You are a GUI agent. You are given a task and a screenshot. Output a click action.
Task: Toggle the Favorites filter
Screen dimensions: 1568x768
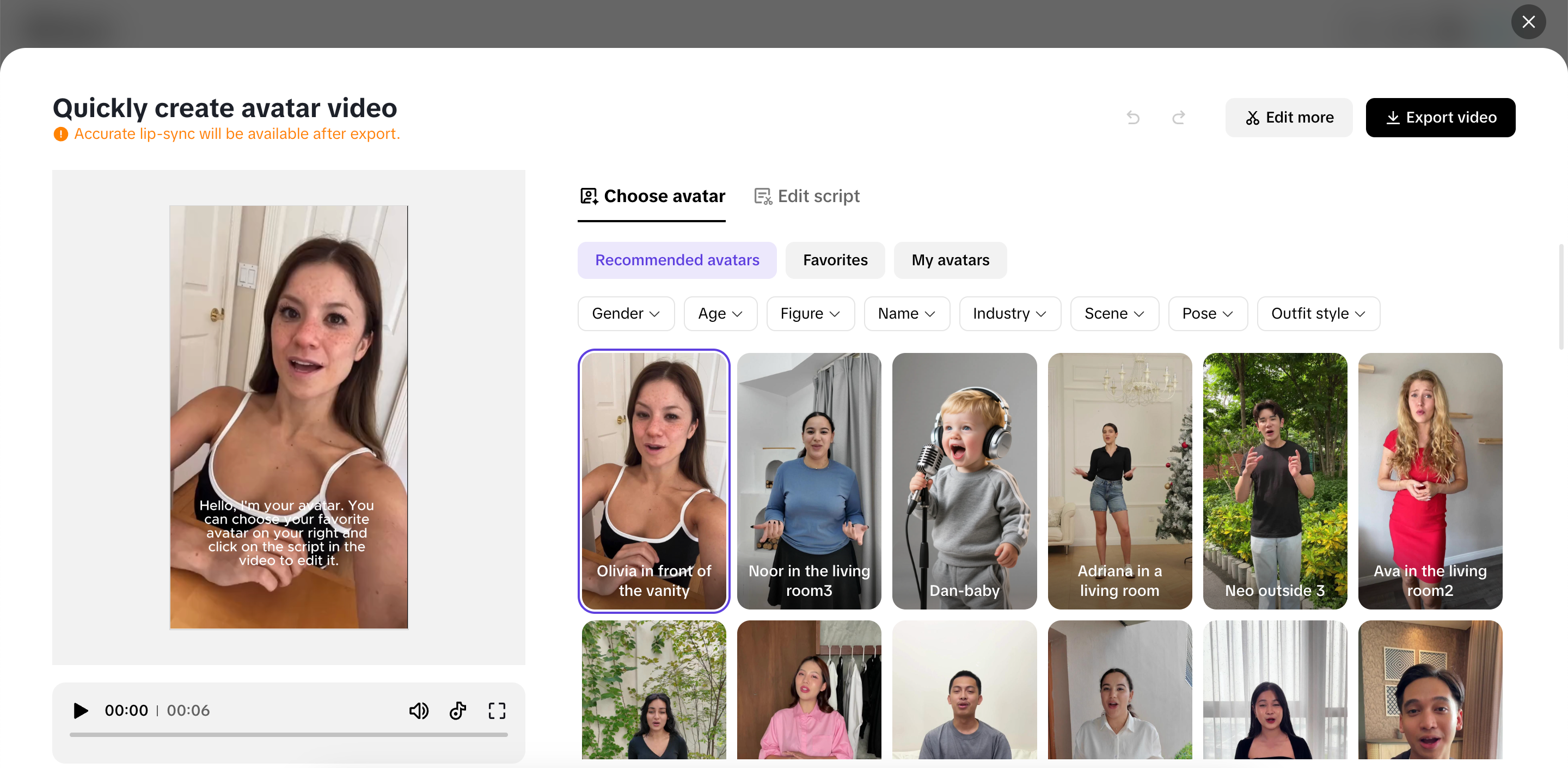tap(835, 260)
